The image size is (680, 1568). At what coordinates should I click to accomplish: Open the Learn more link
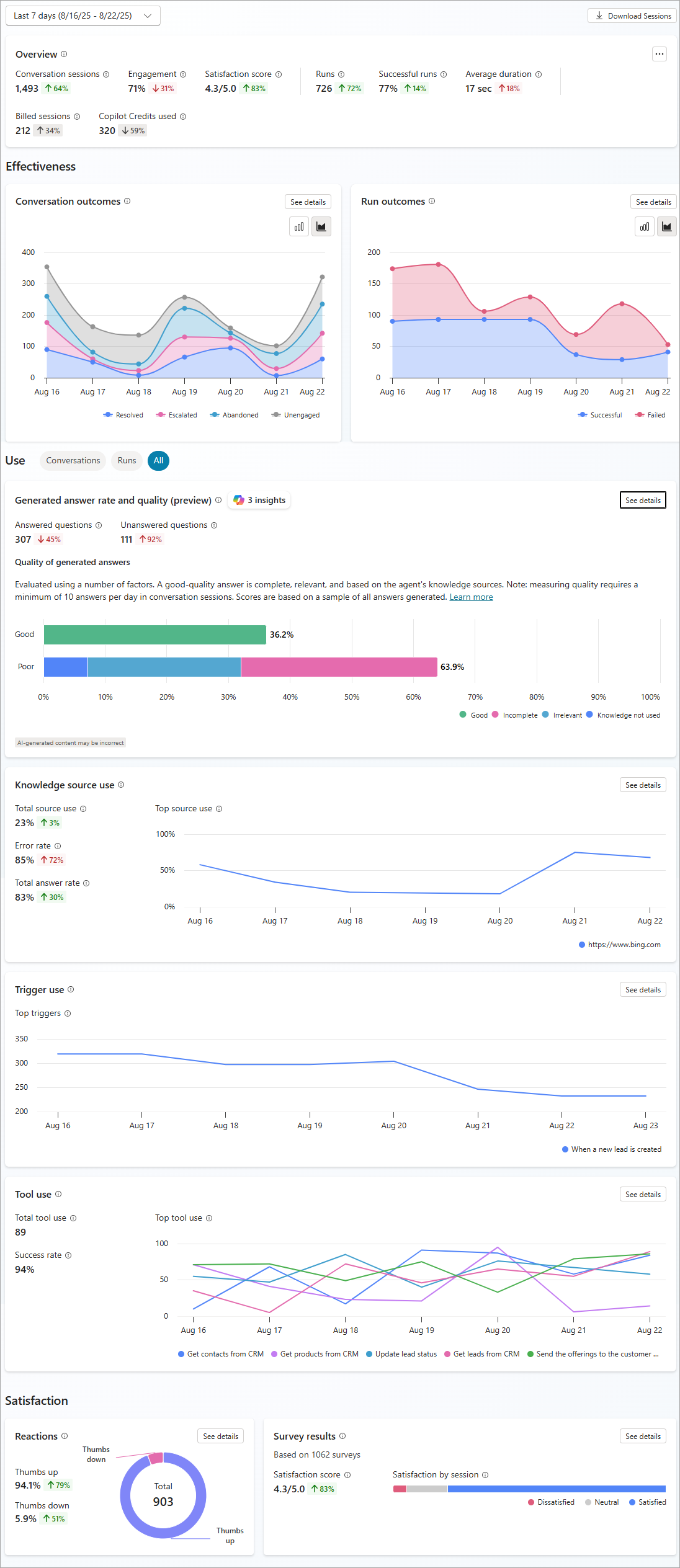tap(471, 597)
